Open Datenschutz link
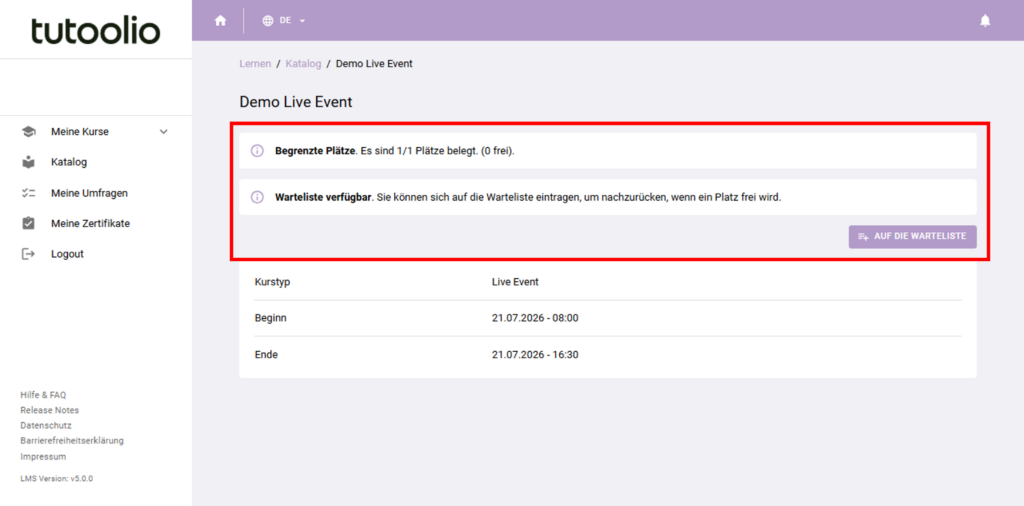Screen dimensions: 1024x506 [46, 425]
